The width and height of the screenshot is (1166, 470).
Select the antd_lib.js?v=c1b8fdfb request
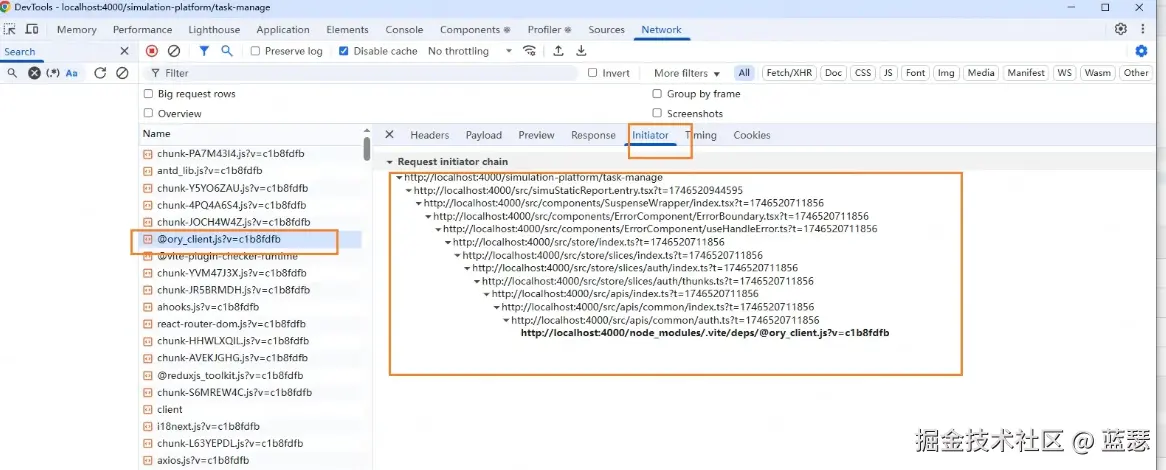point(251,170)
